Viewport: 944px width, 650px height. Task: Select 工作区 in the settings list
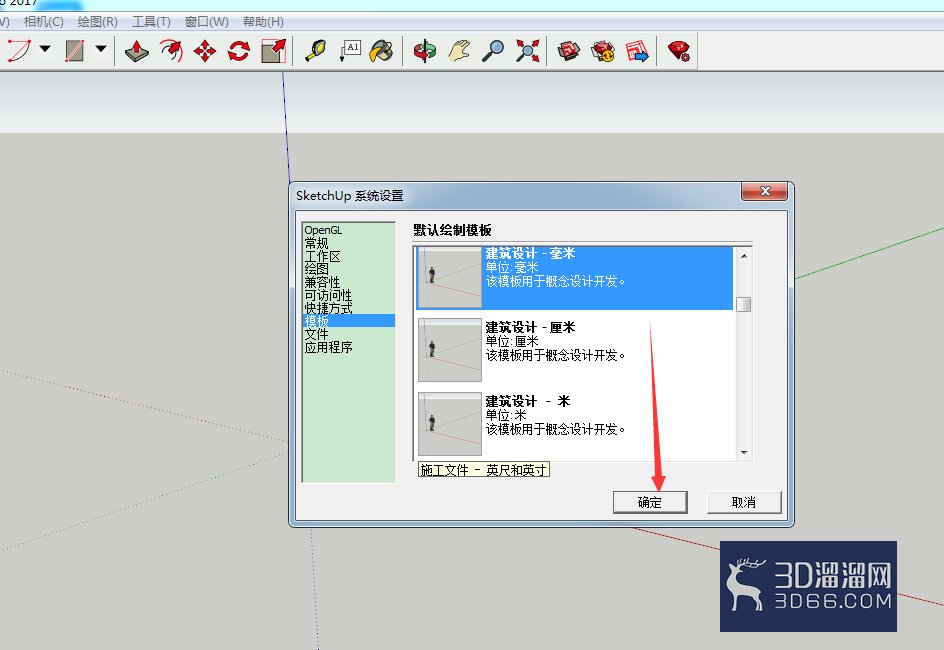click(x=349, y=256)
